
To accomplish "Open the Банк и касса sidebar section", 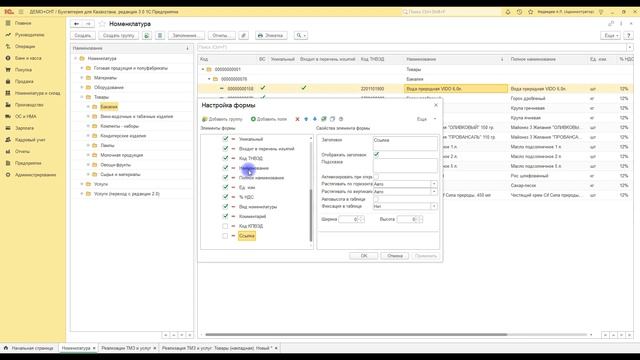I will coord(28,58).
